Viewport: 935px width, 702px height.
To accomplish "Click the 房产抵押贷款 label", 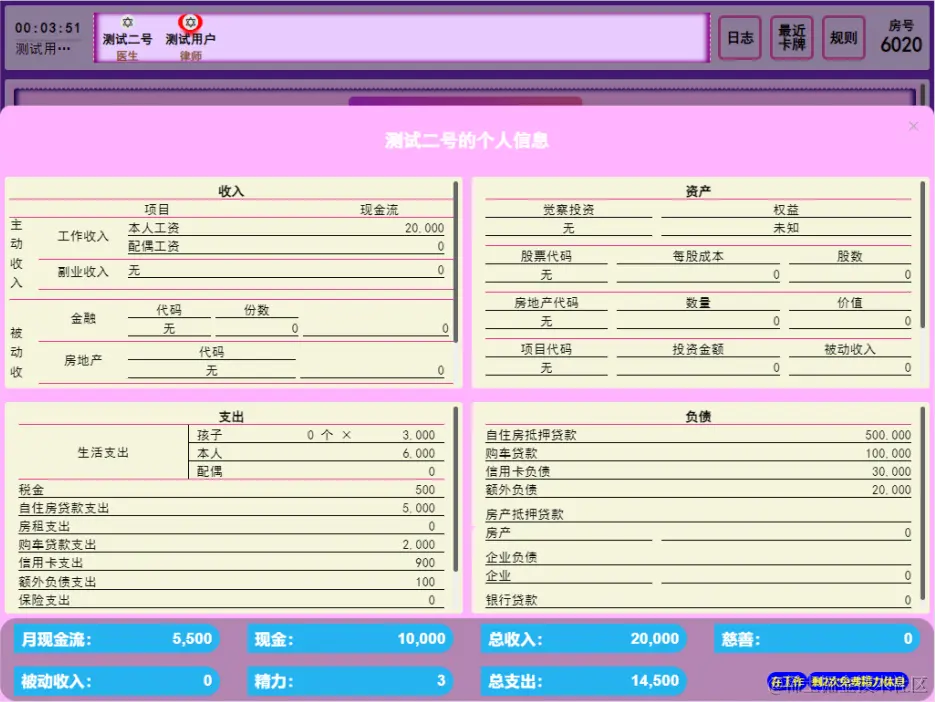I will [x=524, y=514].
